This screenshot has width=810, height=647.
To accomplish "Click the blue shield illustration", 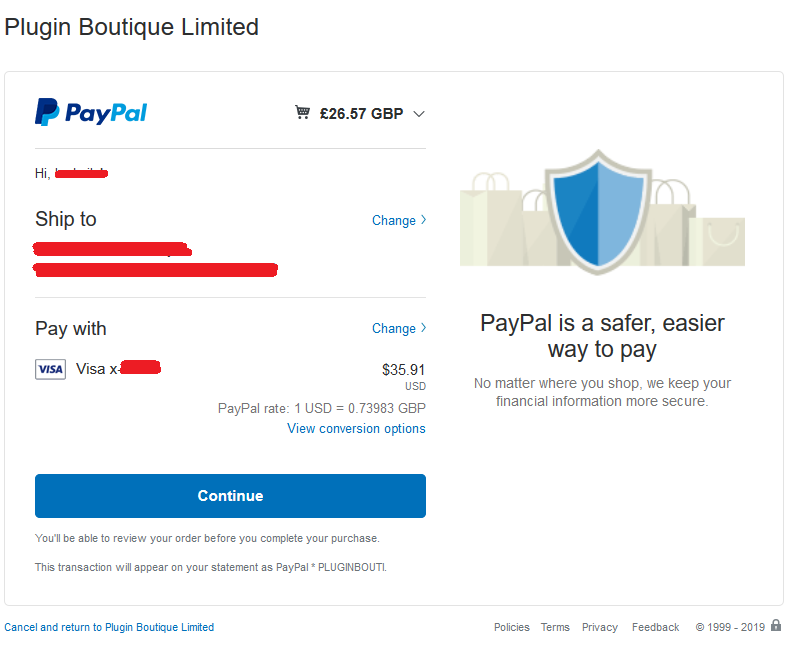I will [598, 211].
